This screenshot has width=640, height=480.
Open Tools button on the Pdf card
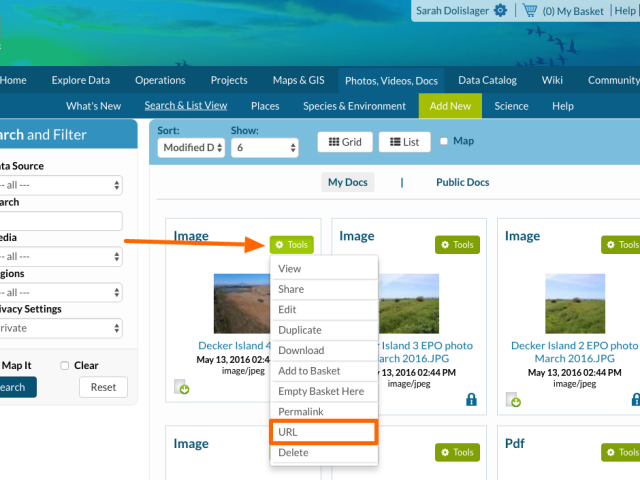click(x=620, y=452)
